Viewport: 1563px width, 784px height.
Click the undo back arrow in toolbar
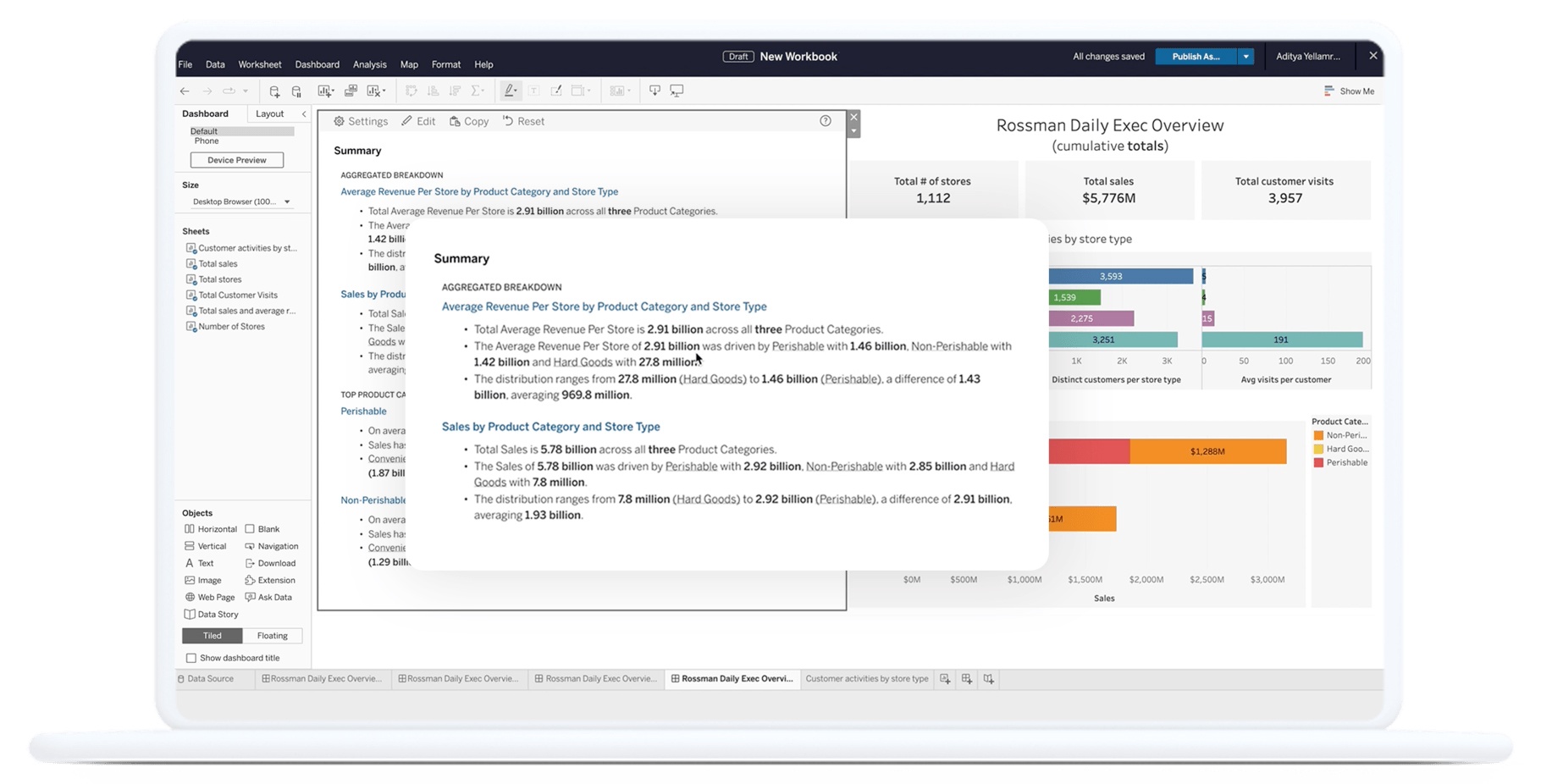click(x=185, y=91)
